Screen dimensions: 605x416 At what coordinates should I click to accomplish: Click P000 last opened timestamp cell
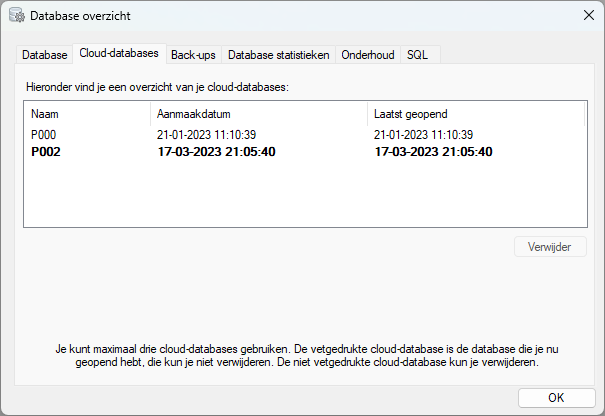click(423, 135)
